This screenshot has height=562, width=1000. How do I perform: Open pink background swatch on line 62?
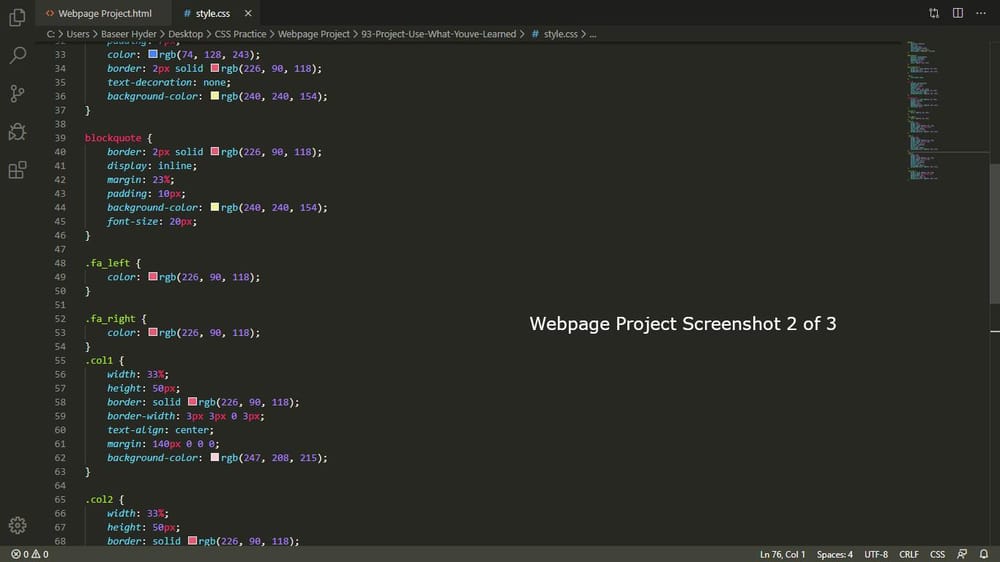click(x=215, y=457)
